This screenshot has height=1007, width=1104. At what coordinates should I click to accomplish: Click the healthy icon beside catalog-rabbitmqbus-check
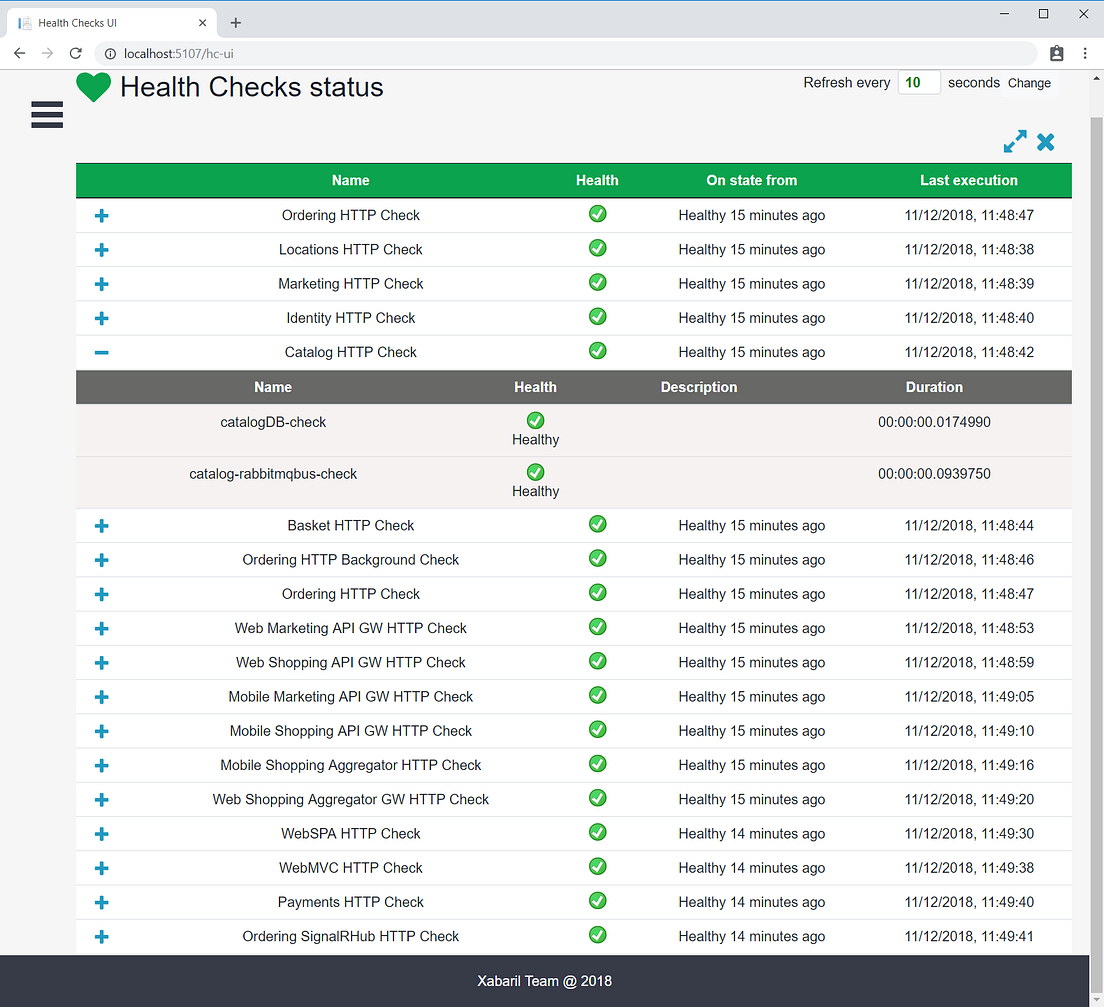(535, 472)
